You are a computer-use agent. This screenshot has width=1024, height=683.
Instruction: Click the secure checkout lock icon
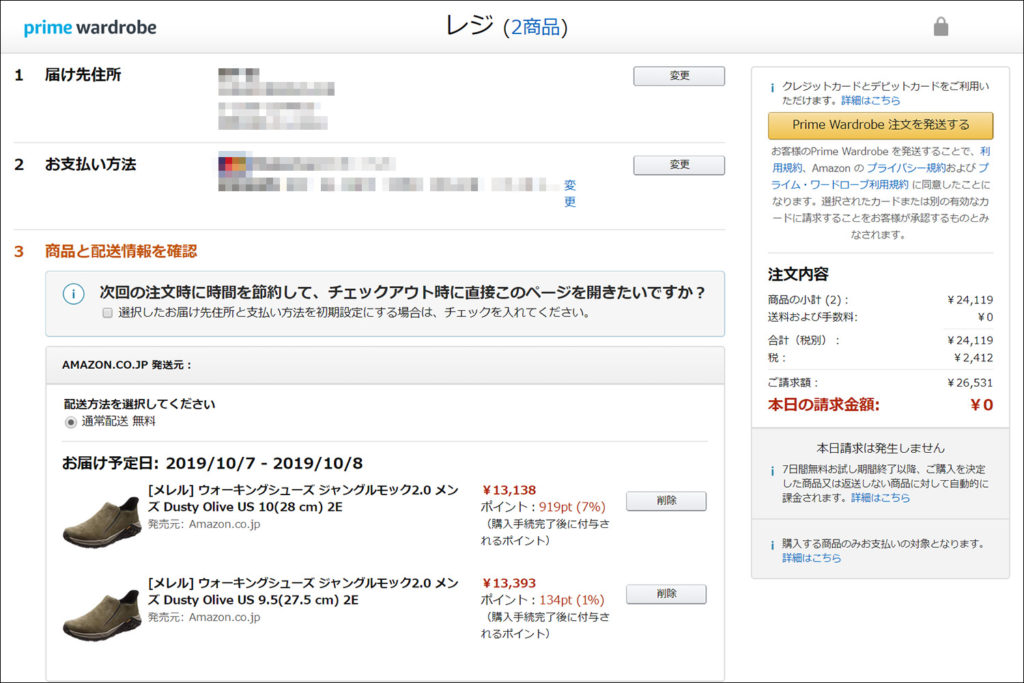click(940, 27)
